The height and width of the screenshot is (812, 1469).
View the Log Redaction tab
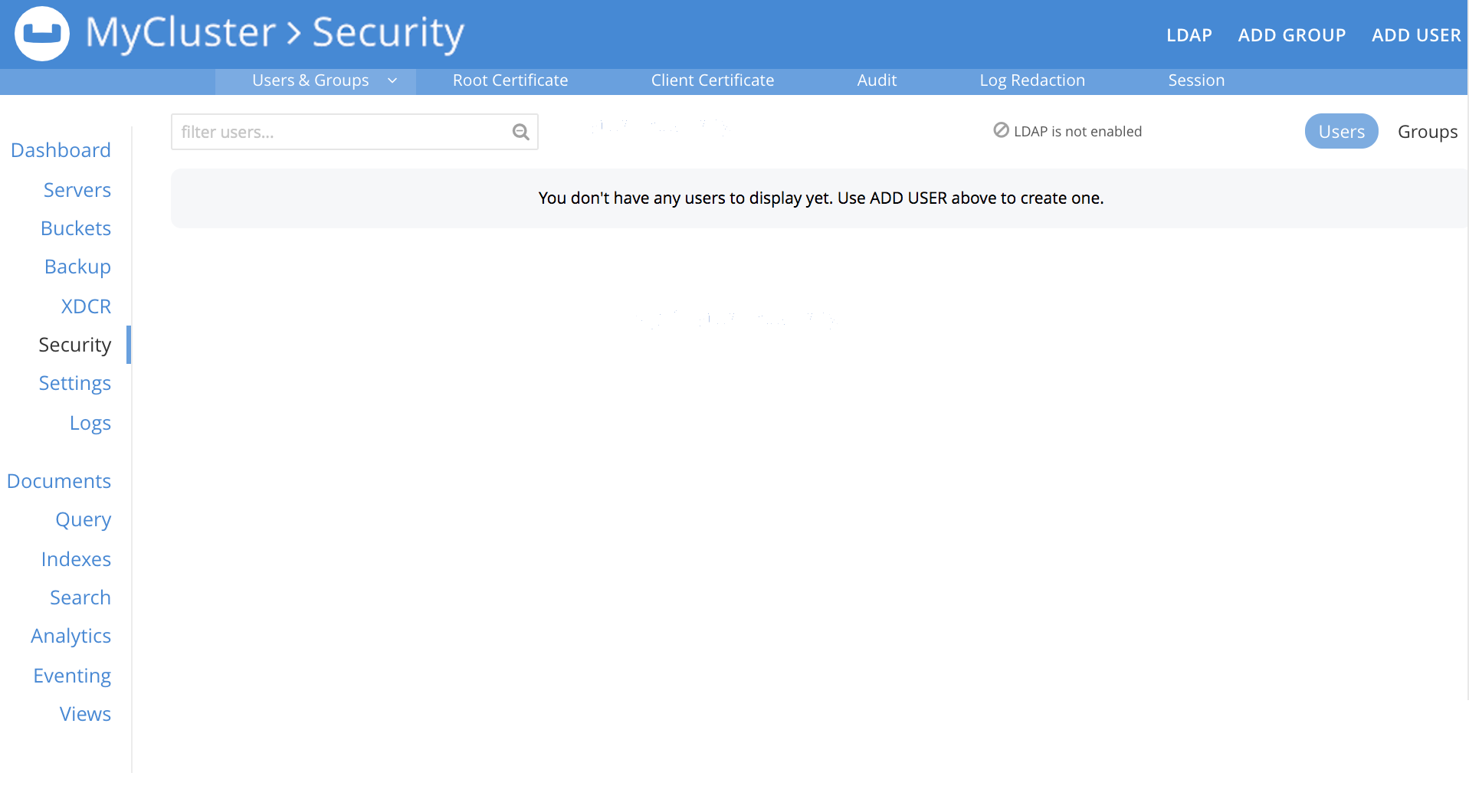pyautogui.click(x=1032, y=80)
